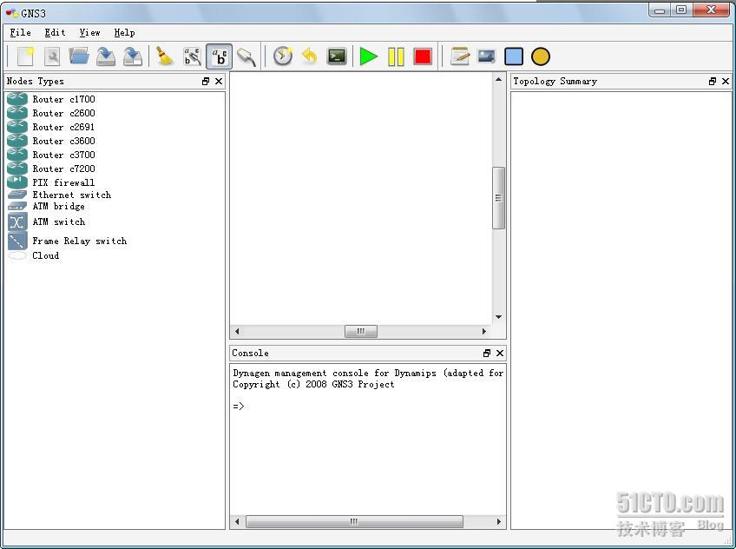Draw an ellipse with yellow circle tool
Screen dimensions: 736x549
(x=540, y=57)
